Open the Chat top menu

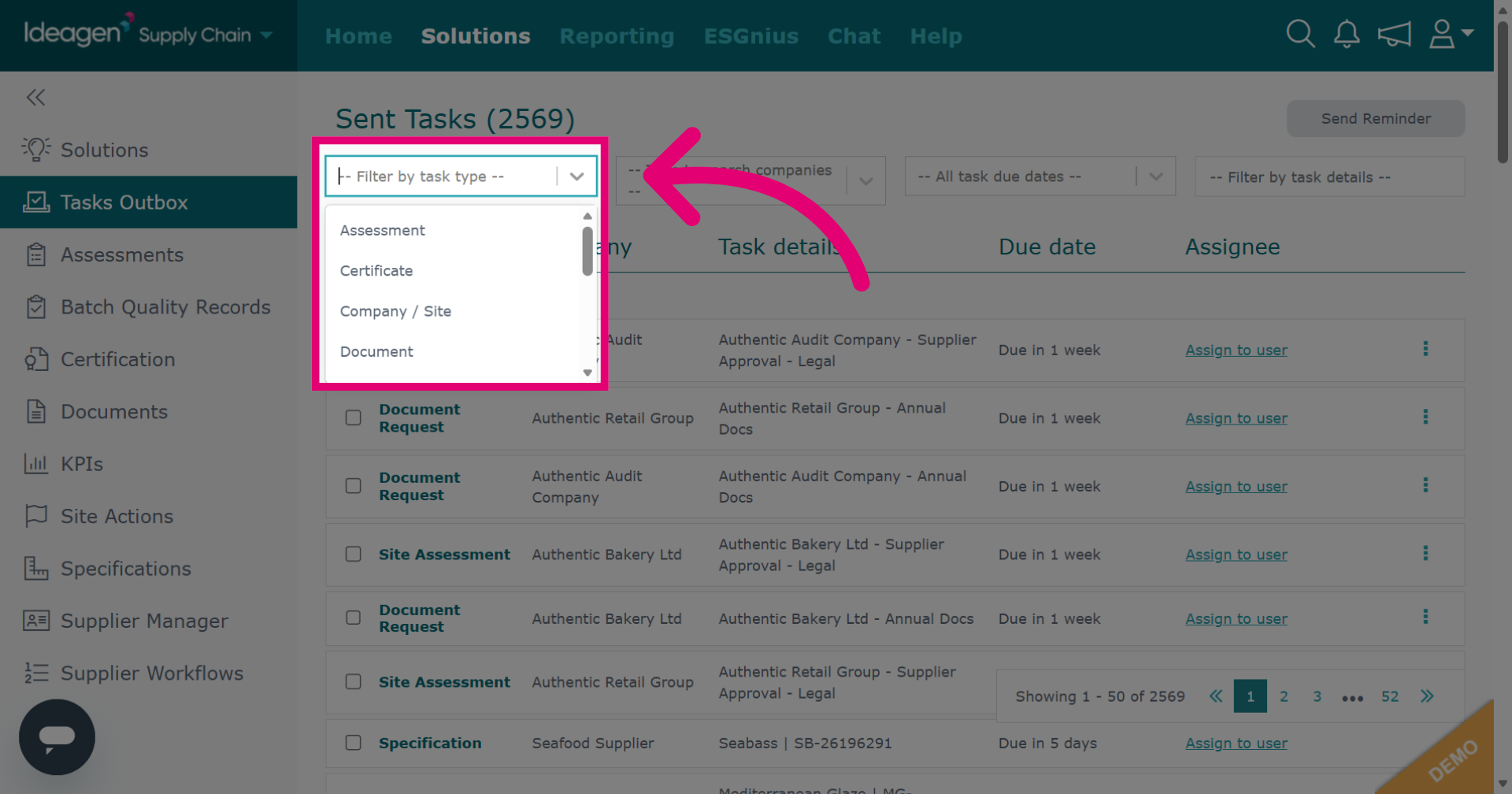click(854, 36)
